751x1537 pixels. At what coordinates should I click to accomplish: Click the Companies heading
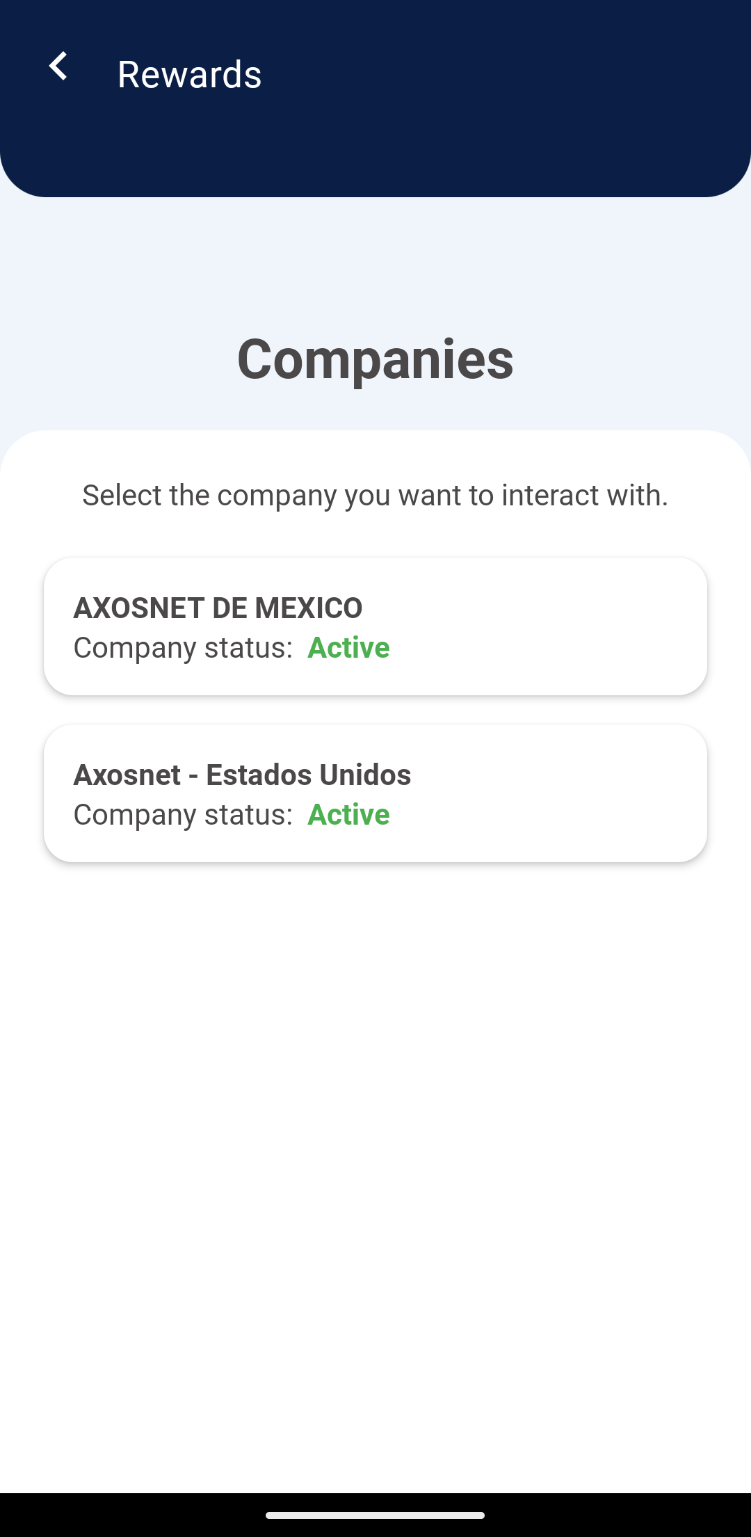point(375,359)
